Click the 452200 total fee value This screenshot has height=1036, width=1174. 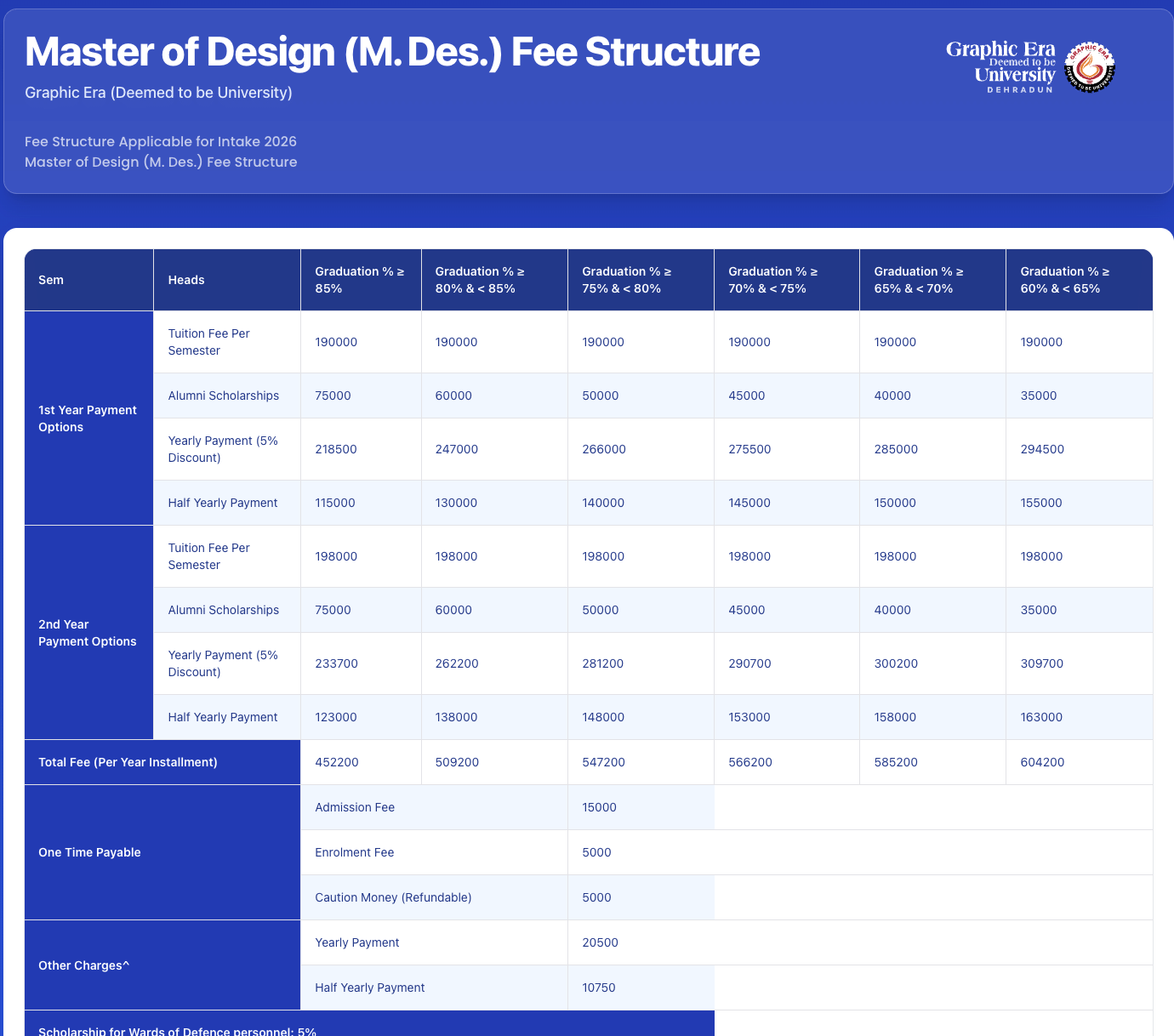coord(337,762)
